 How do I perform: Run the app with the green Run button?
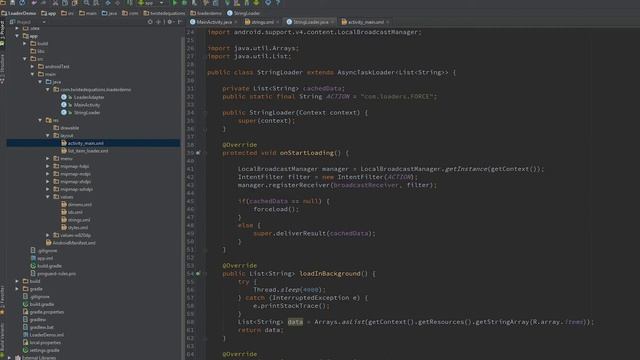174,3
